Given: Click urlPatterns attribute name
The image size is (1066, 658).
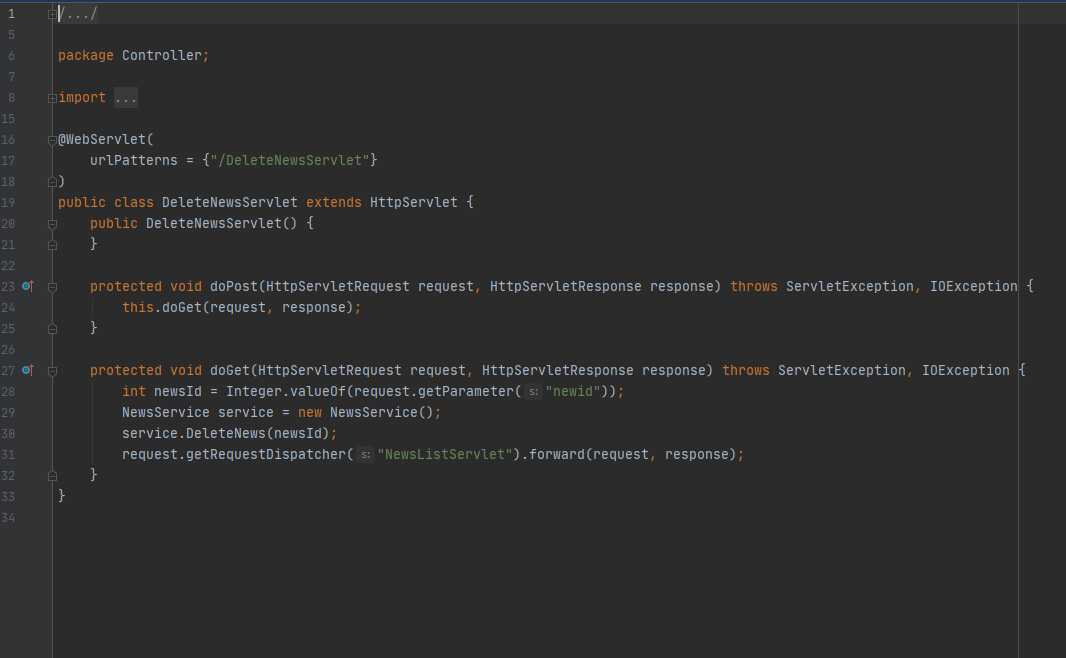Looking at the screenshot, I should click(134, 160).
